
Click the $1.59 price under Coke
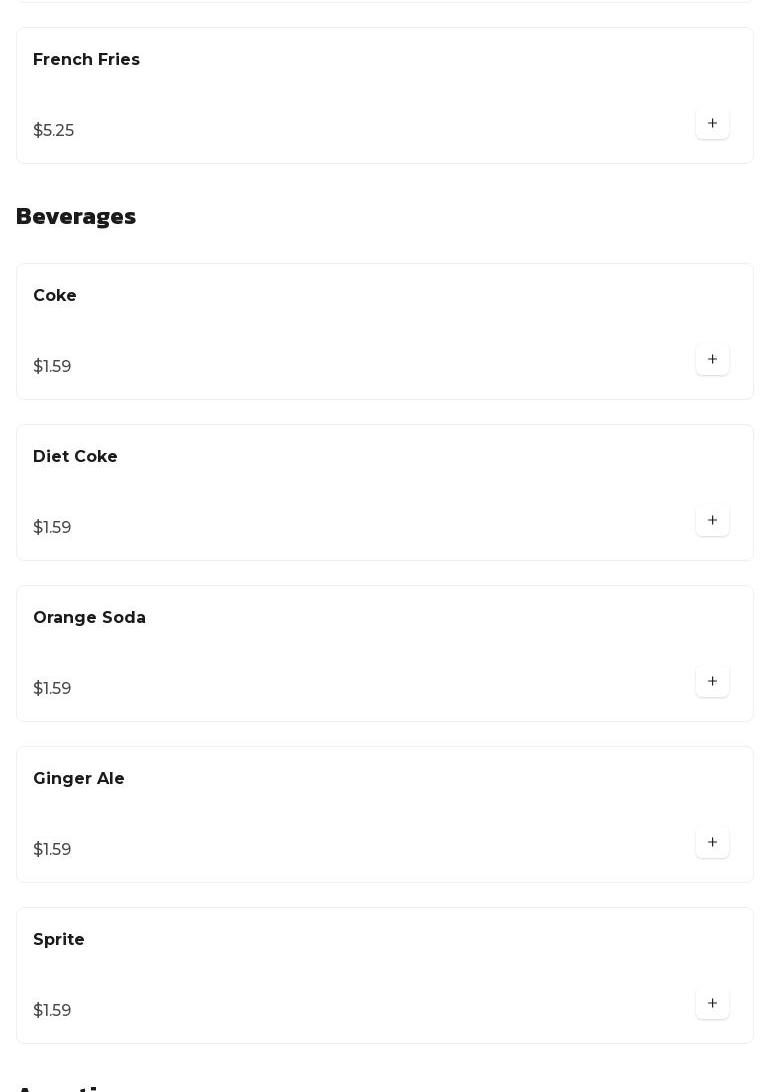click(52, 367)
